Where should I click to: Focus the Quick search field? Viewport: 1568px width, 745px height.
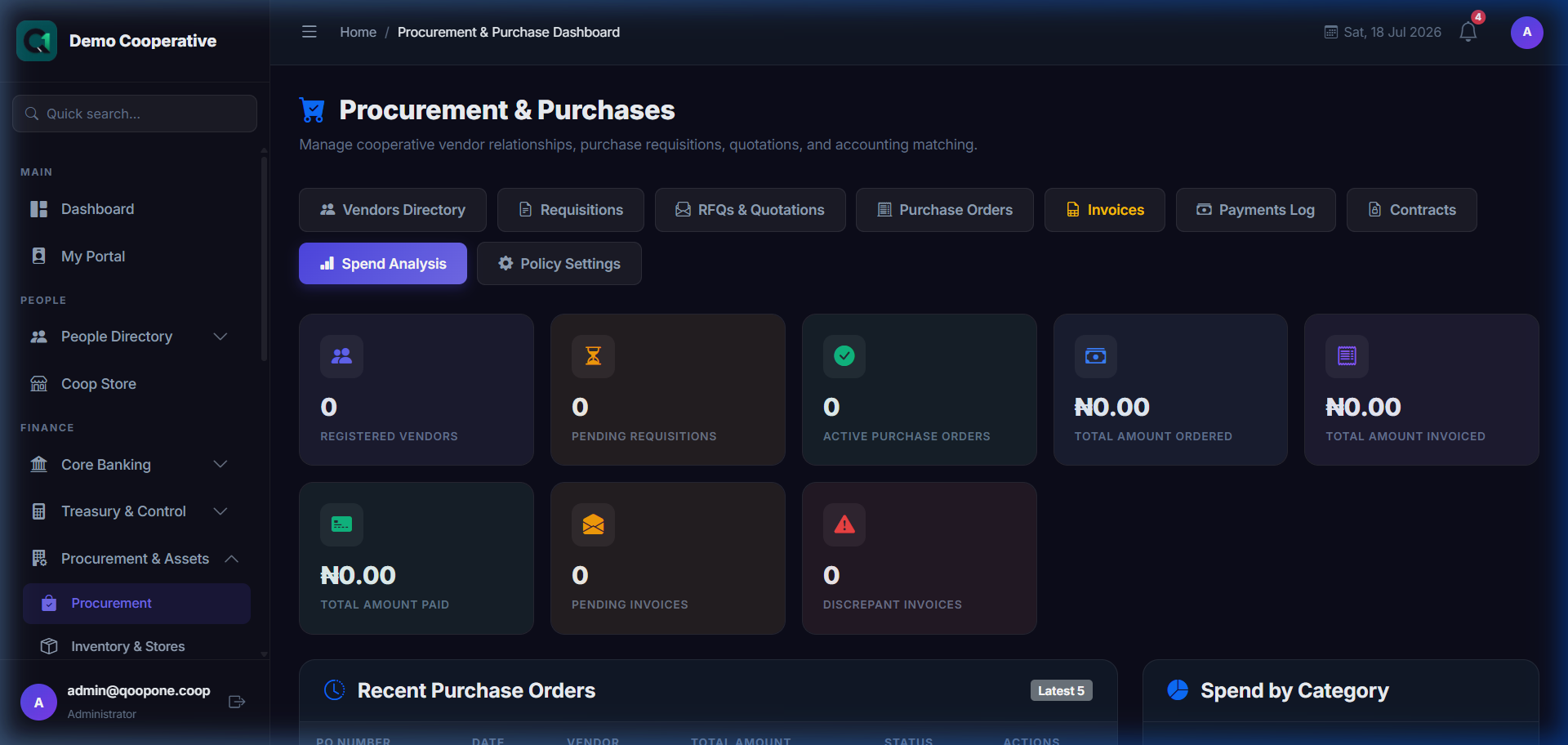point(135,114)
